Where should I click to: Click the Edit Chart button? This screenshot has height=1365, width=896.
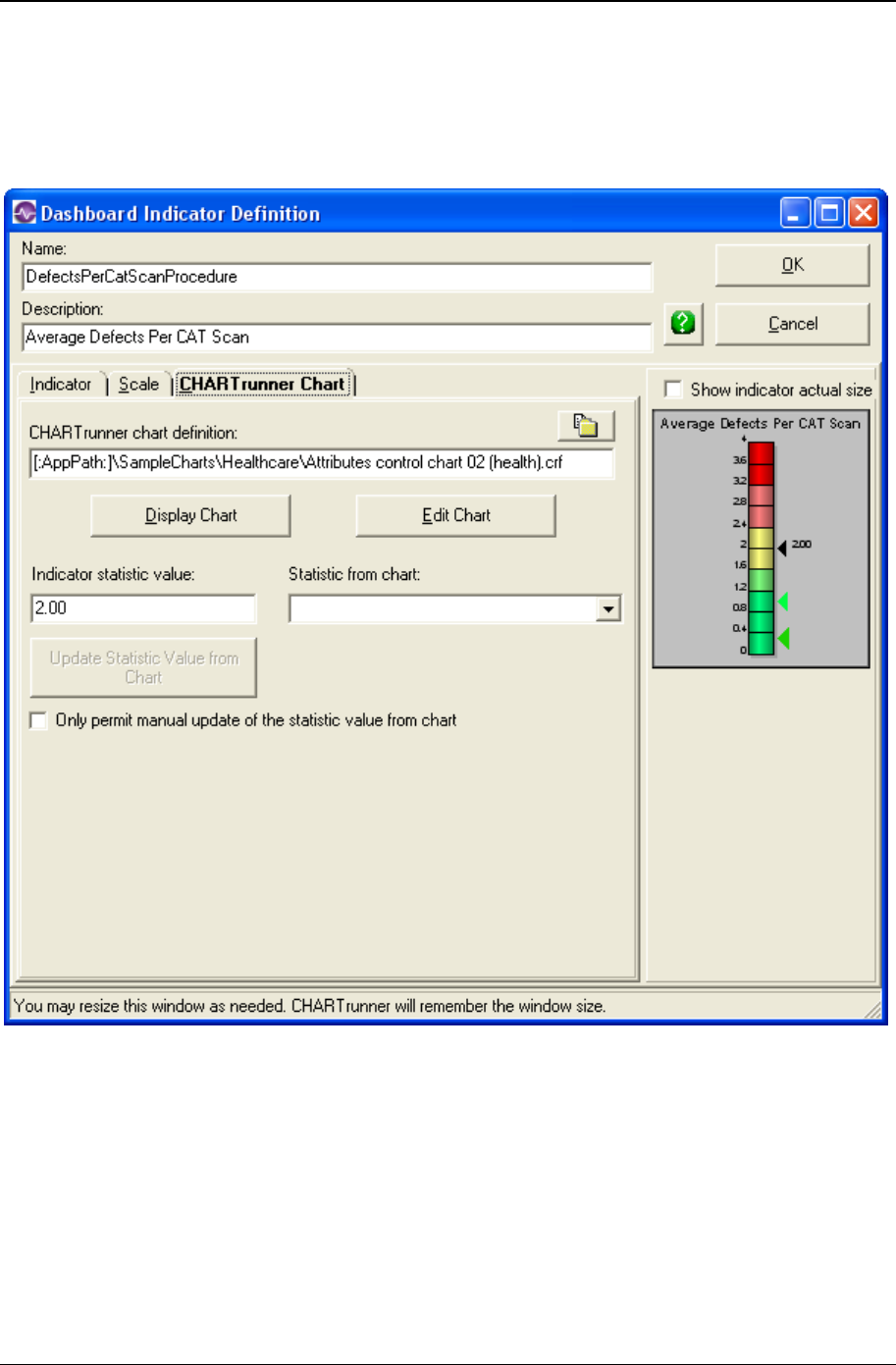[x=455, y=515]
